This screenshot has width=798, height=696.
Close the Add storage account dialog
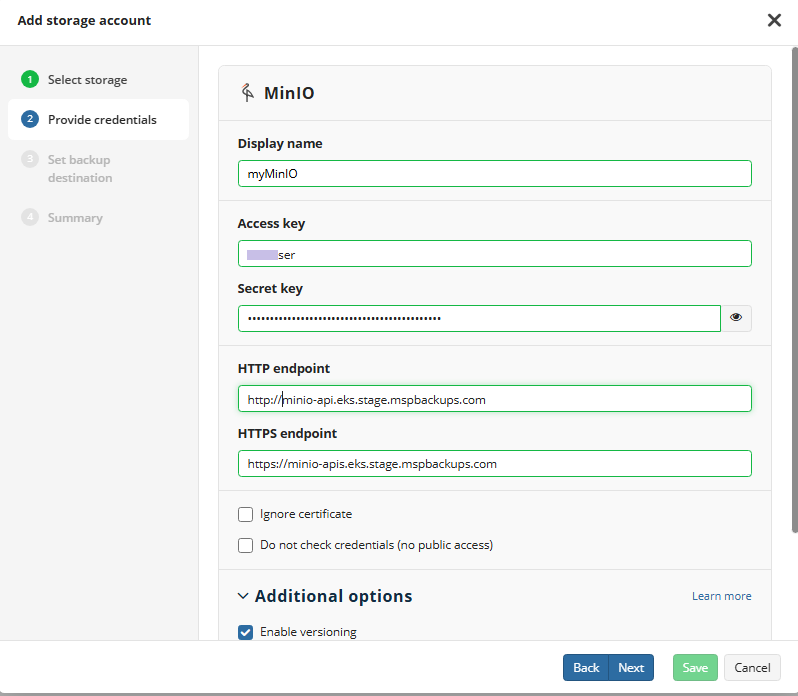click(773, 20)
